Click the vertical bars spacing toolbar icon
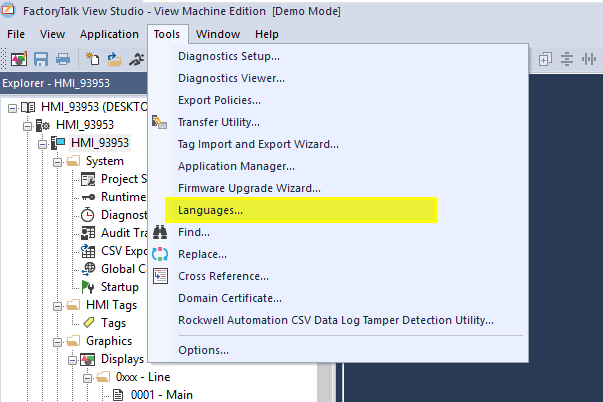The image size is (603, 402). [x=589, y=59]
